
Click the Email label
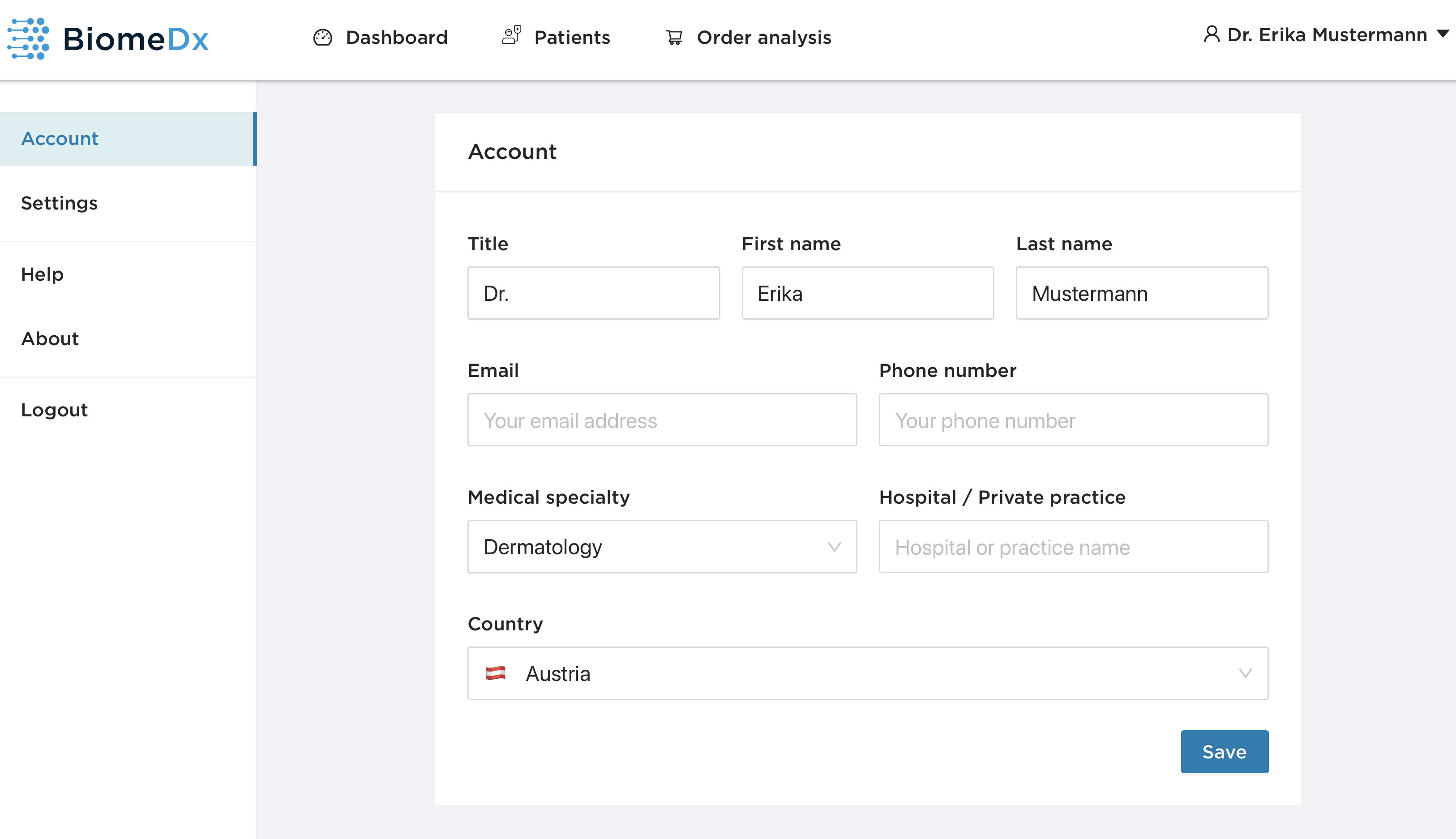pyautogui.click(x=493, y=371)
